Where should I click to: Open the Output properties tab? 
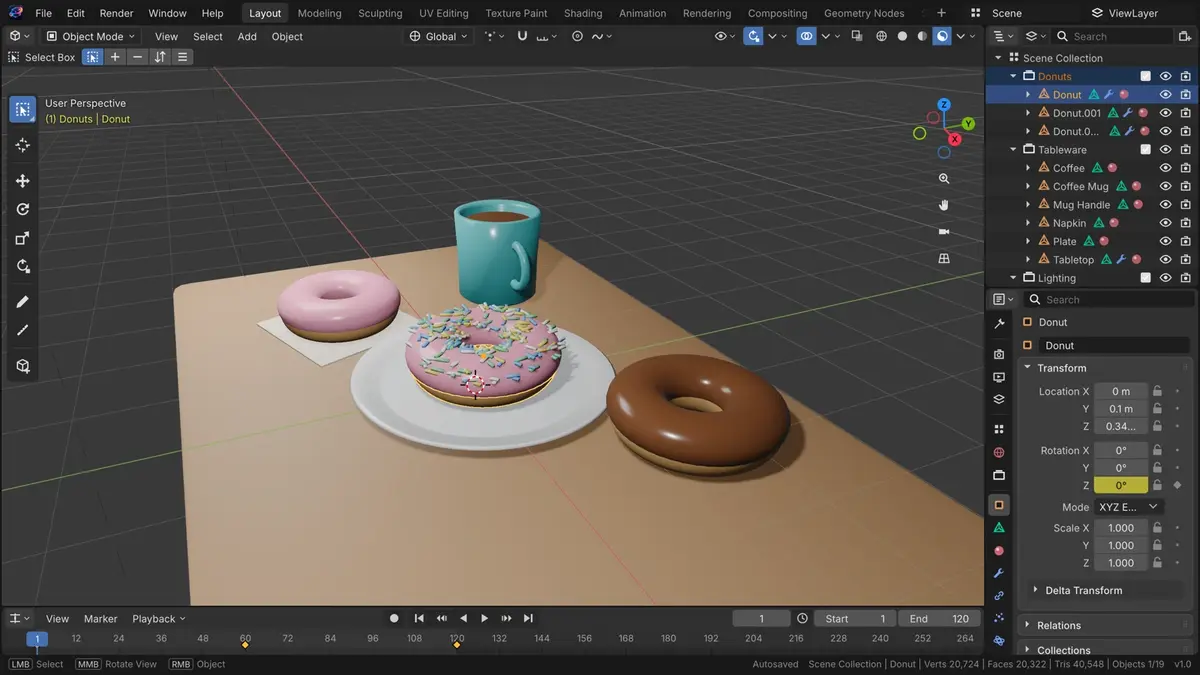point(999,377)
